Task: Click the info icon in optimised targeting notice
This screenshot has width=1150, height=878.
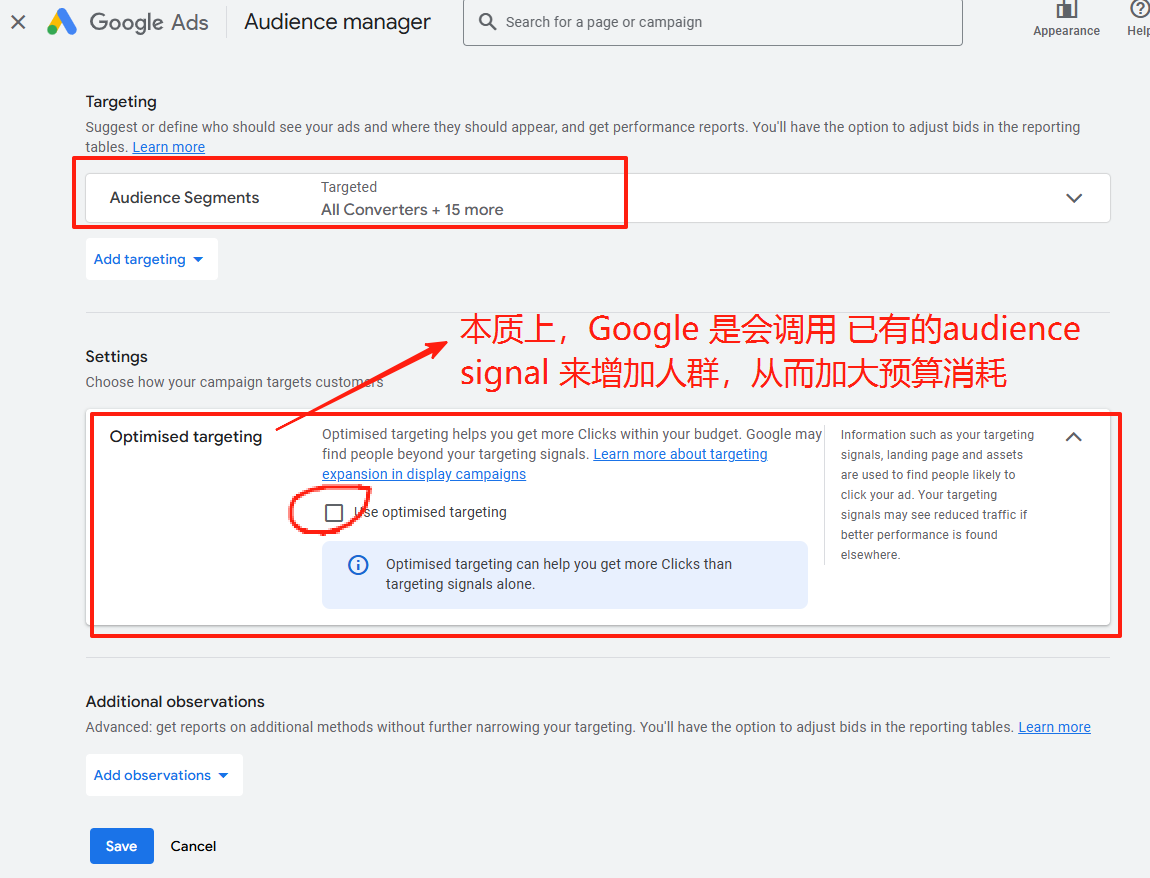Action: pos(358,565)
